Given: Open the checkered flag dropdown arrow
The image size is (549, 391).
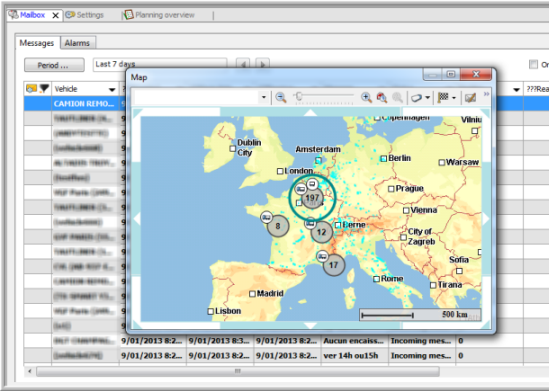Looking at the screenshot, I should coord(454,98).
